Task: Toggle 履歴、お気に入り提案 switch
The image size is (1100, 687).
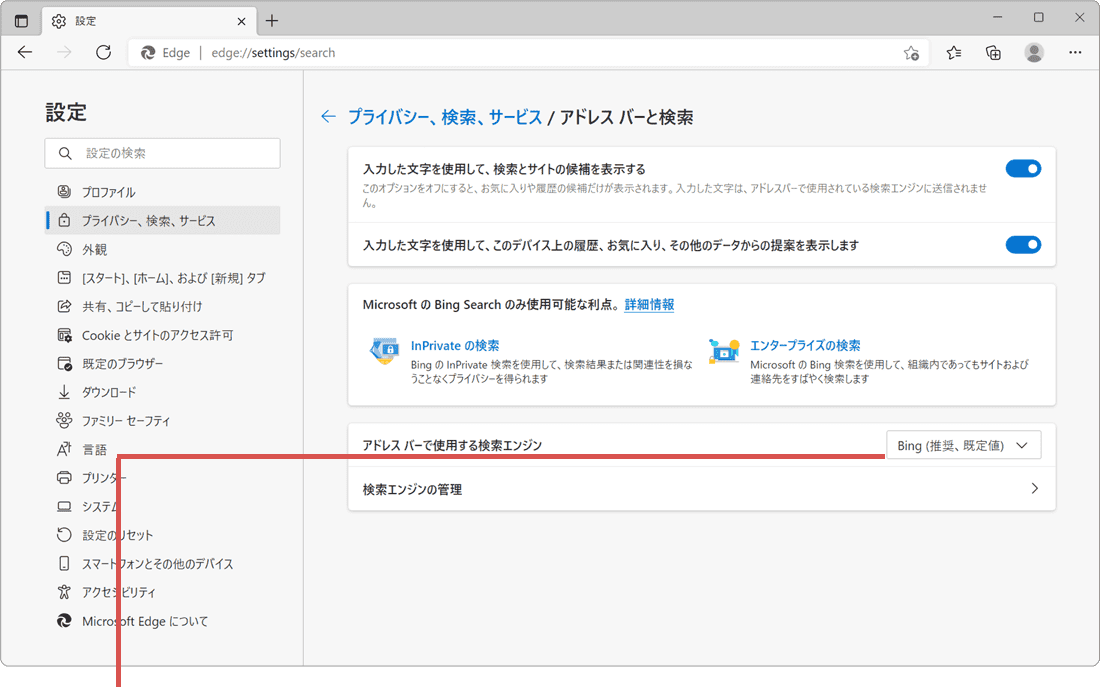Action: click(1023, 245)
